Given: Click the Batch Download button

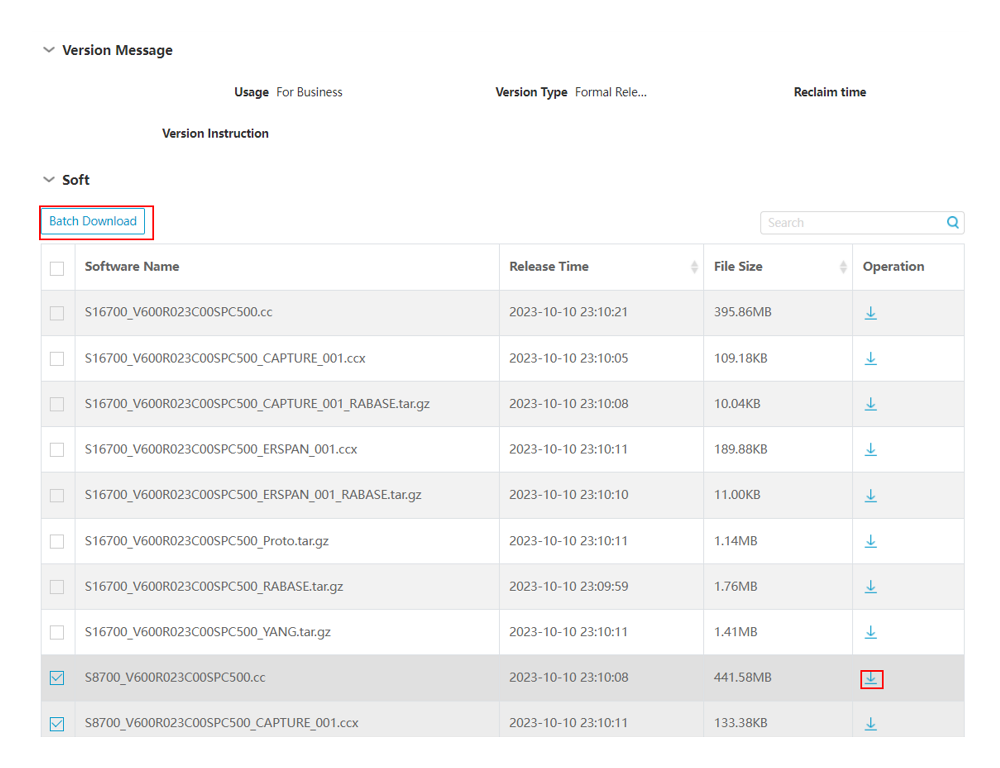Looking at the screenshot, I should click(x=94, y=221).
